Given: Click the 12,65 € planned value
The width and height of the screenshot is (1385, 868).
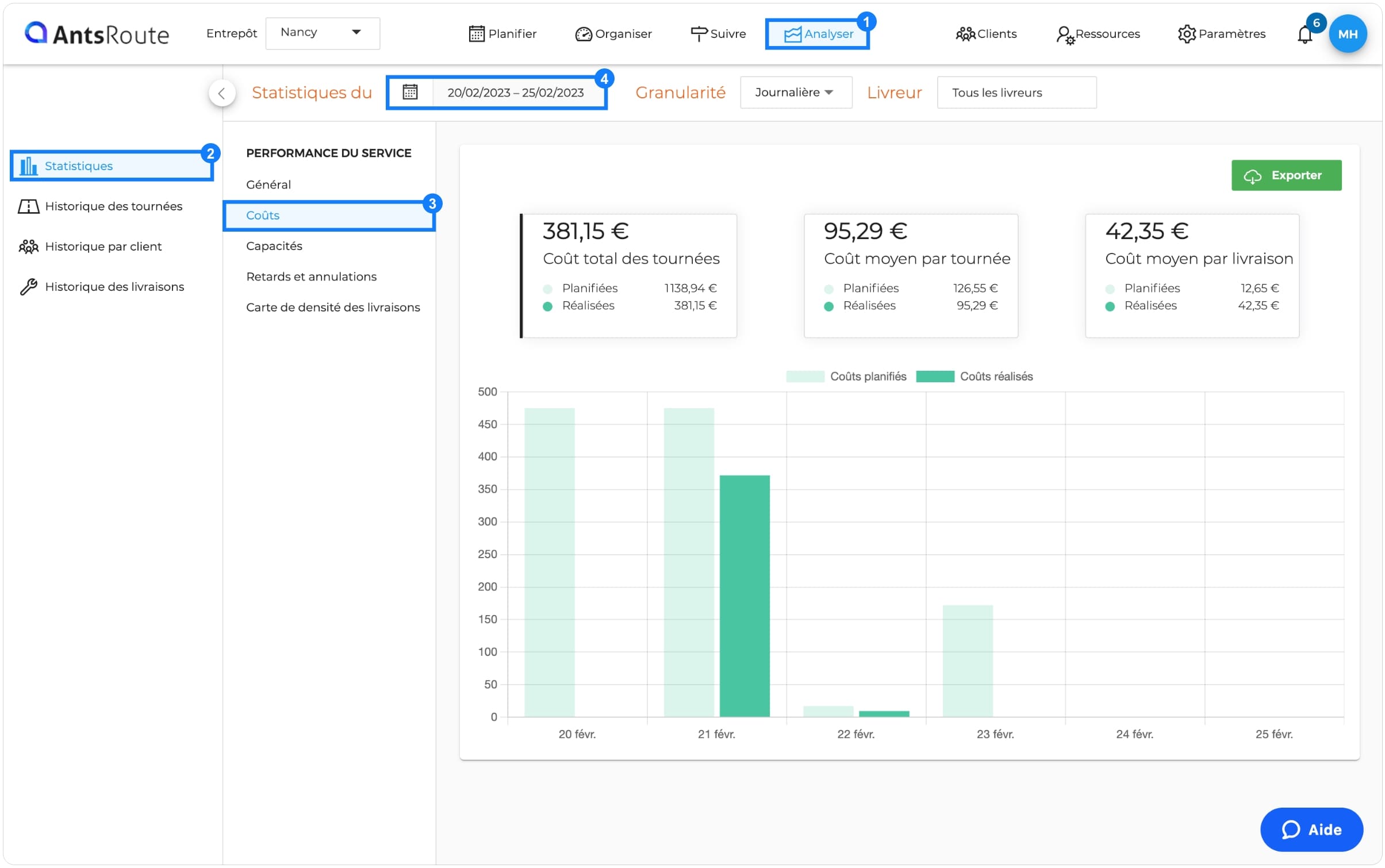Looking at the screenshot, I should pos(1259,288).
